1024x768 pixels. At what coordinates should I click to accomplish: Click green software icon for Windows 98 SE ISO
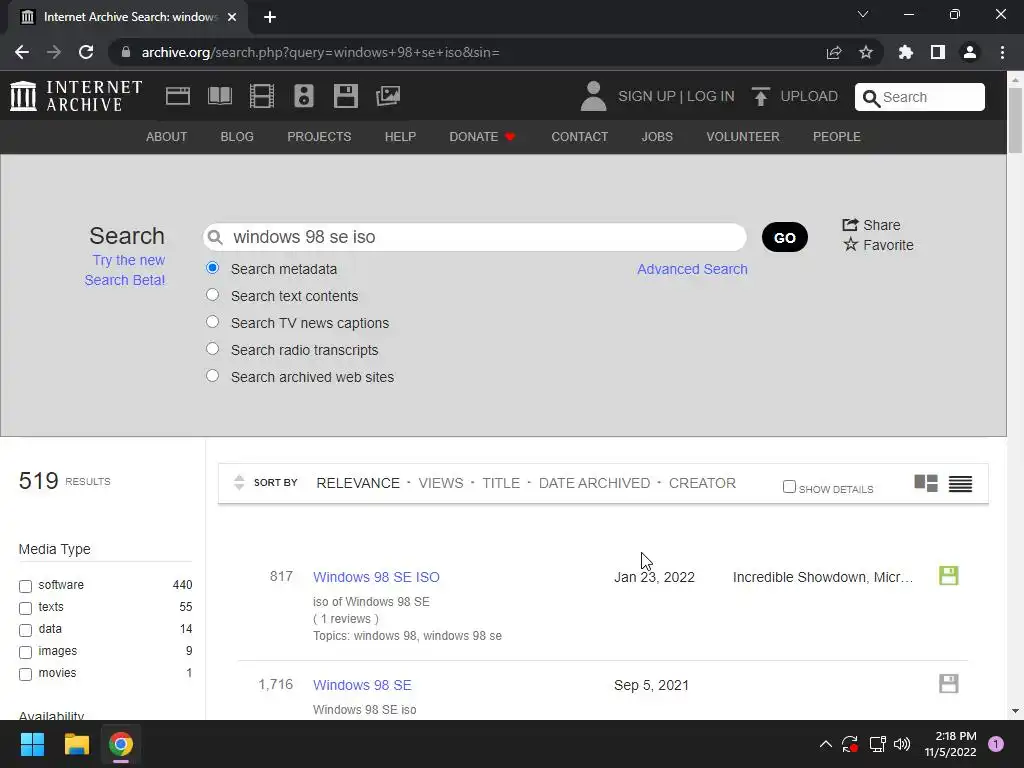(x=948, y=575)
